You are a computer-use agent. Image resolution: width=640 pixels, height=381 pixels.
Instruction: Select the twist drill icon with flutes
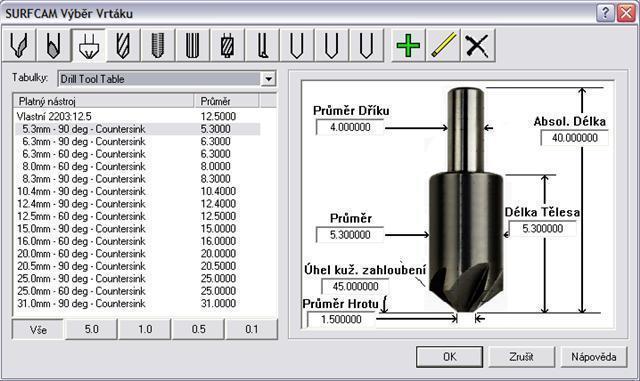click(x=123, y=45)
